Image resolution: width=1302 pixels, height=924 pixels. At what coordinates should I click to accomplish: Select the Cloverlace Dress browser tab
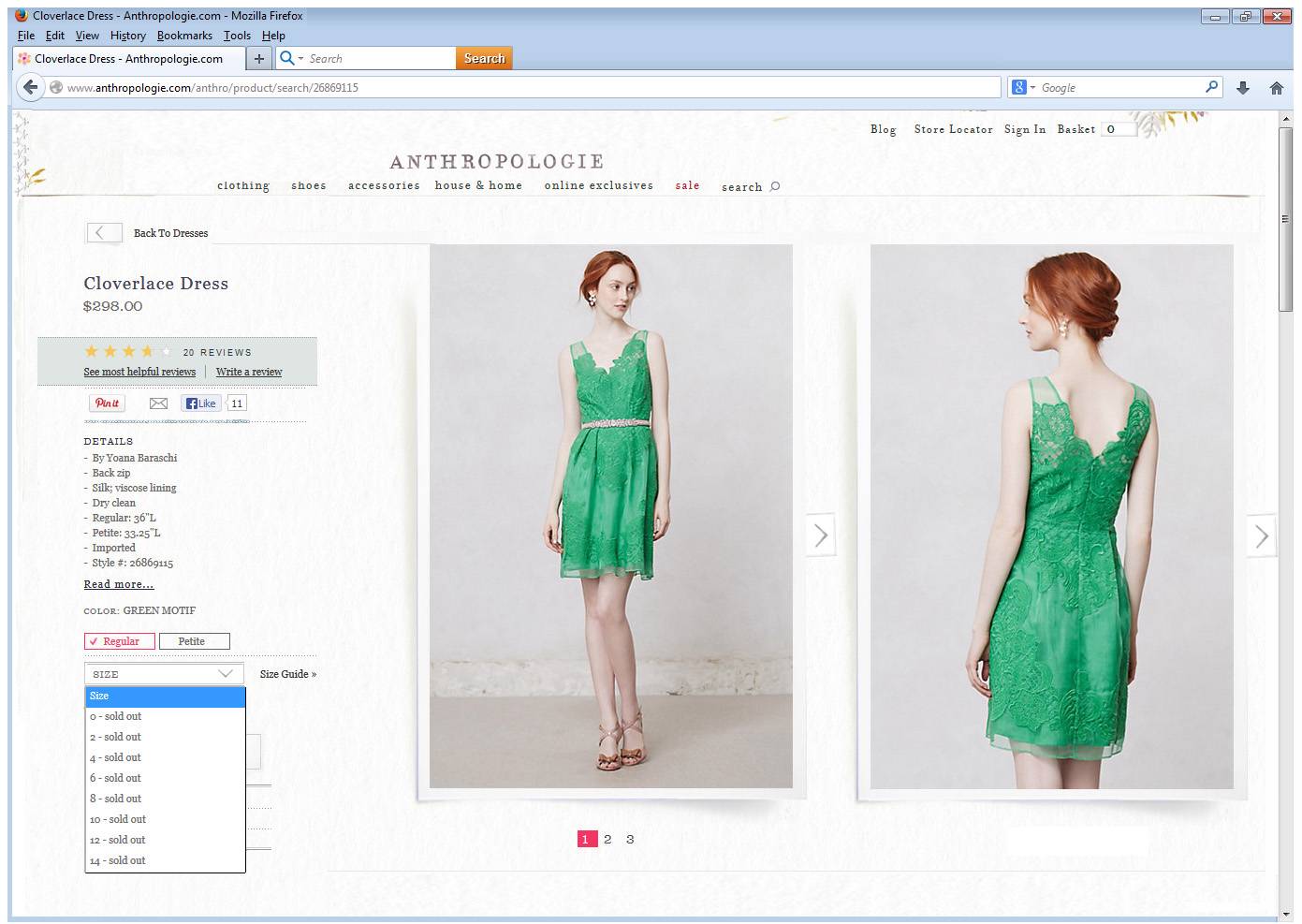click(129, 58)
